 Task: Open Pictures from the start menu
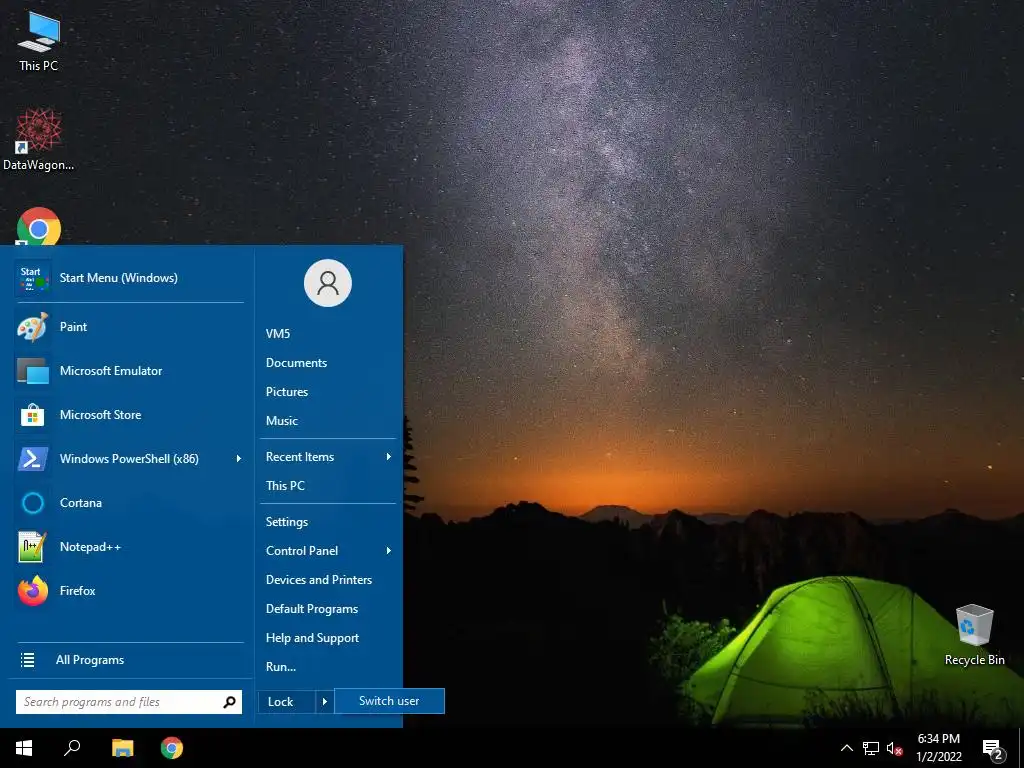click(287, 392)
